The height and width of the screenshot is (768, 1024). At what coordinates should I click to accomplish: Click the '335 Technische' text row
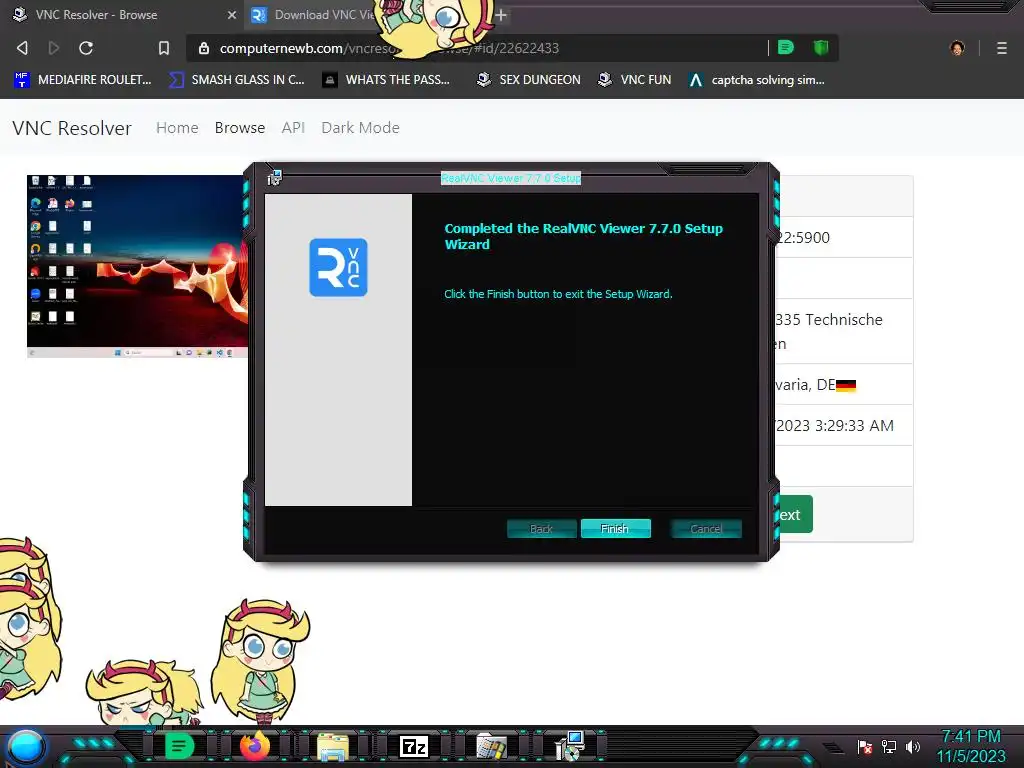pyautogui.click(x=829, y=320)
